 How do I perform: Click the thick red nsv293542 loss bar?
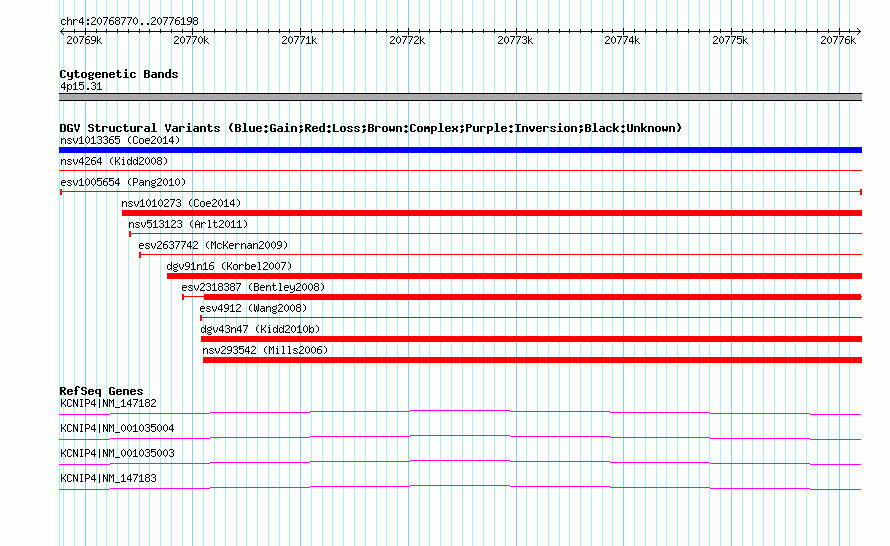tap(532, 360)
